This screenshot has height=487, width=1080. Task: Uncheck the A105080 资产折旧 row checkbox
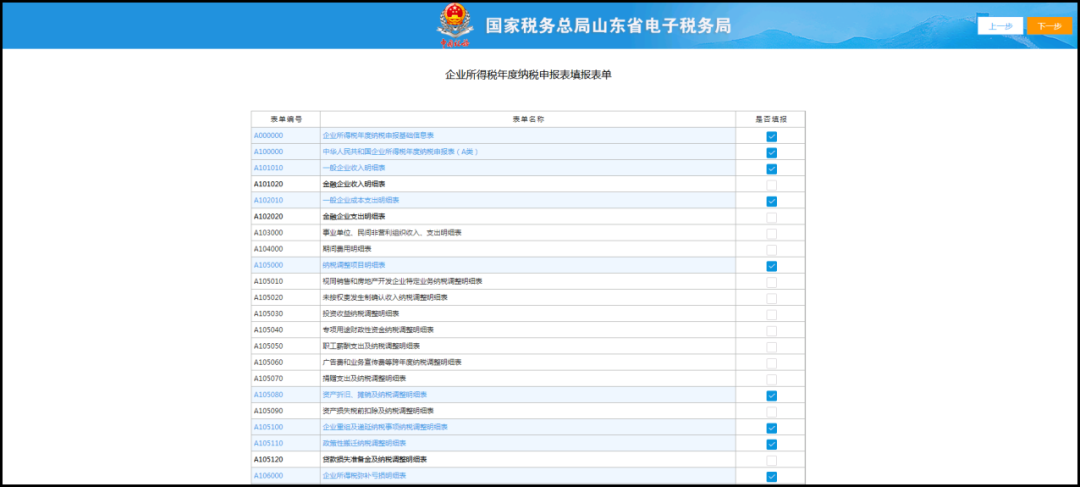tap(771, 395)
